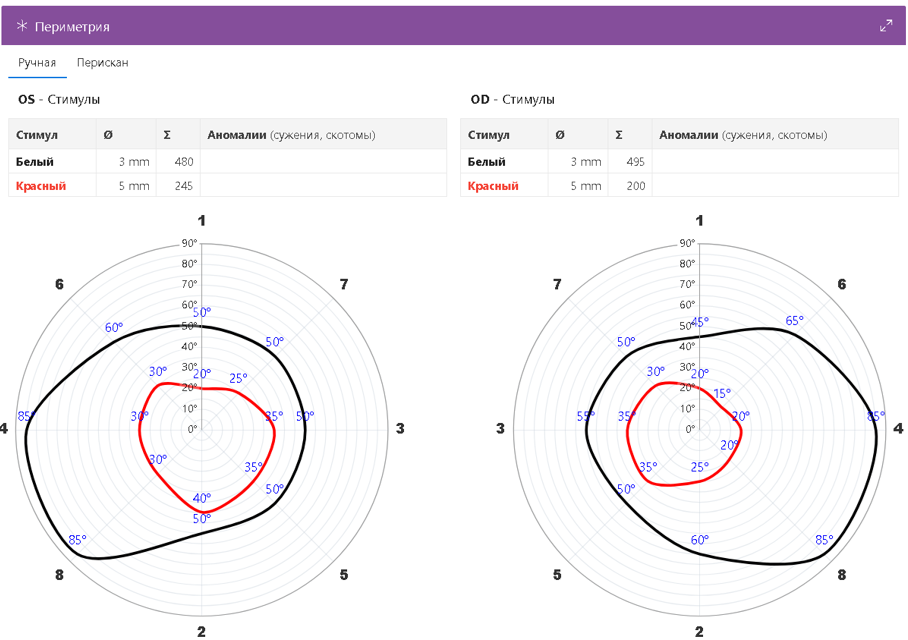Screen dimensions: 908x640
Task: Select the Белый stimulus row in the OD table
Action: click(487, 161)
